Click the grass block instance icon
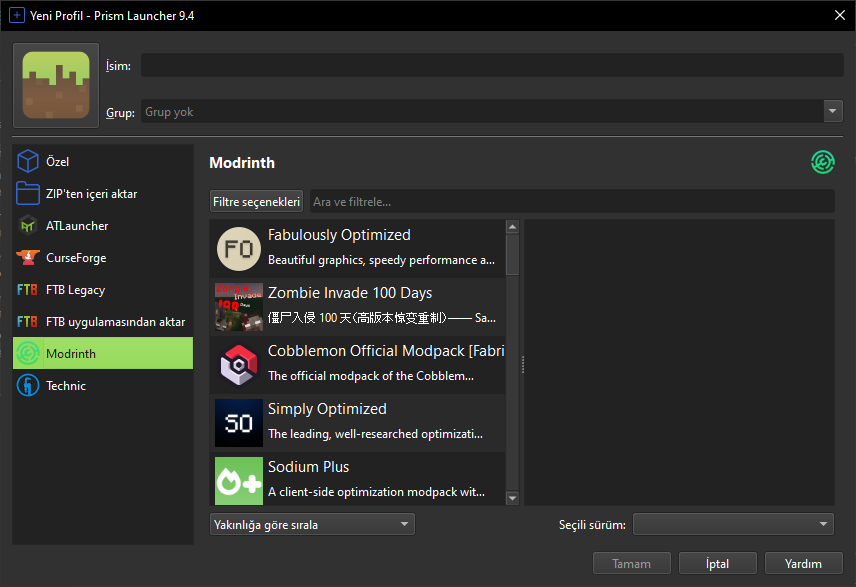This screenshot has height=587, width=856. pyautogui.click(x=56, y=85)
